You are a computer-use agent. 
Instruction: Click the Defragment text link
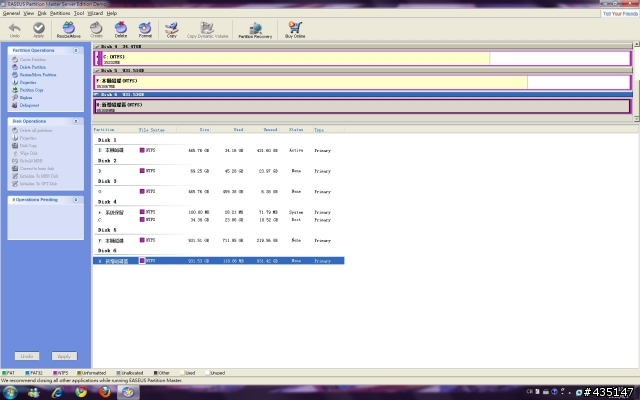coord(29,105)
